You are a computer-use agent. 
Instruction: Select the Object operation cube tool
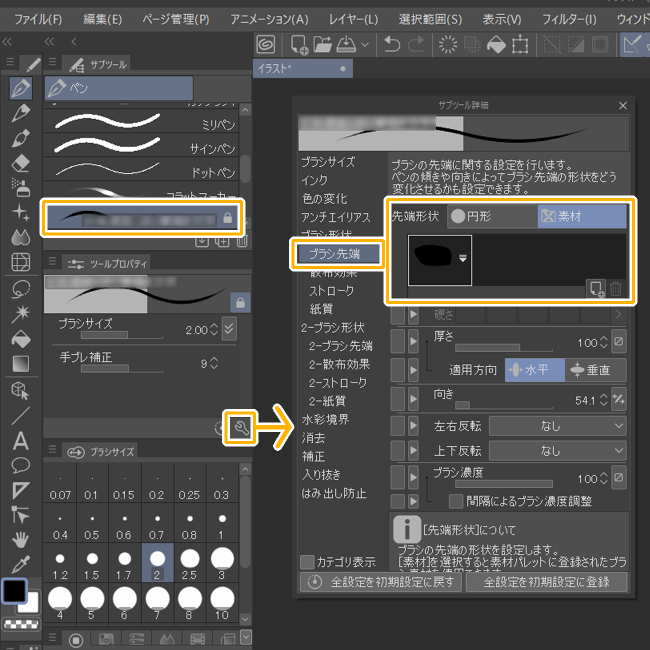(x=21, y=391)
